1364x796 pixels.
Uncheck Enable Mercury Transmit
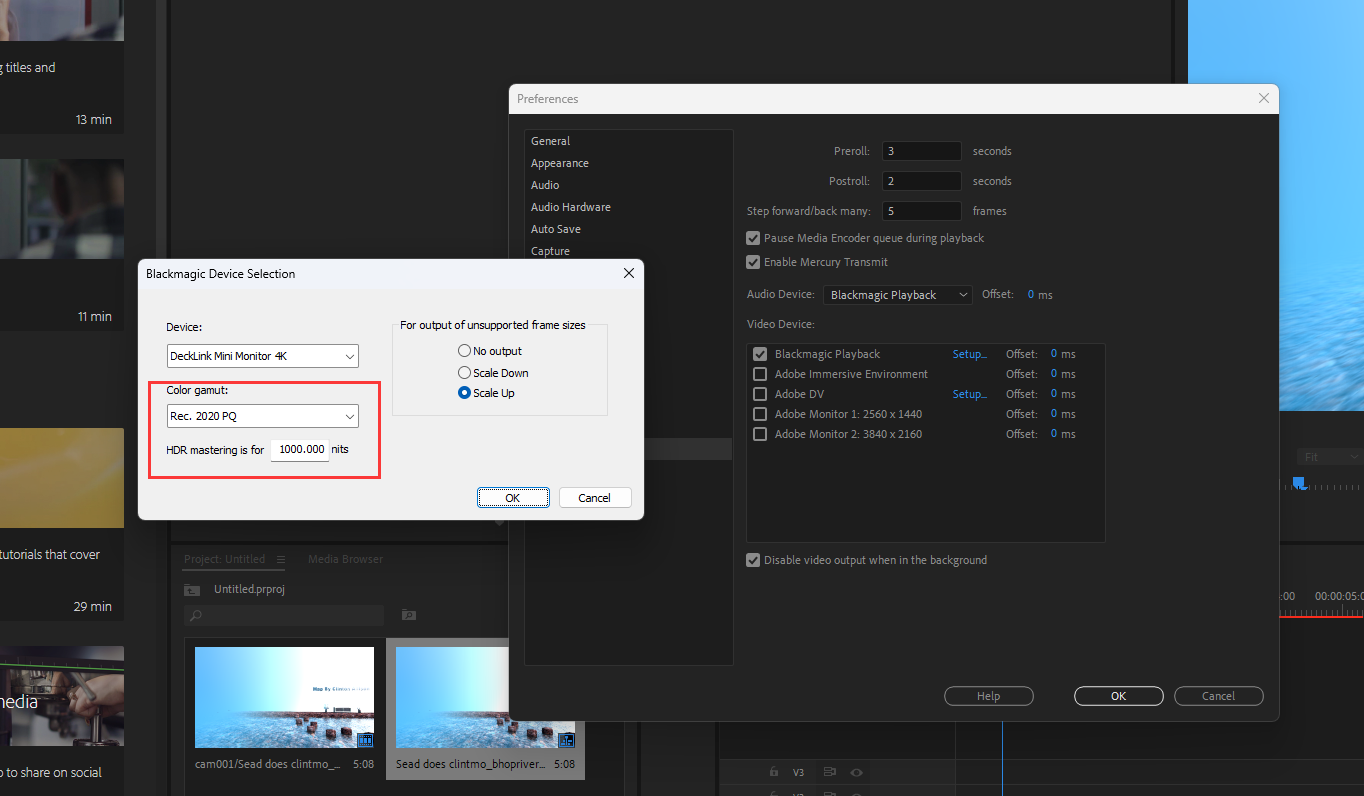[x=753, y=262]
